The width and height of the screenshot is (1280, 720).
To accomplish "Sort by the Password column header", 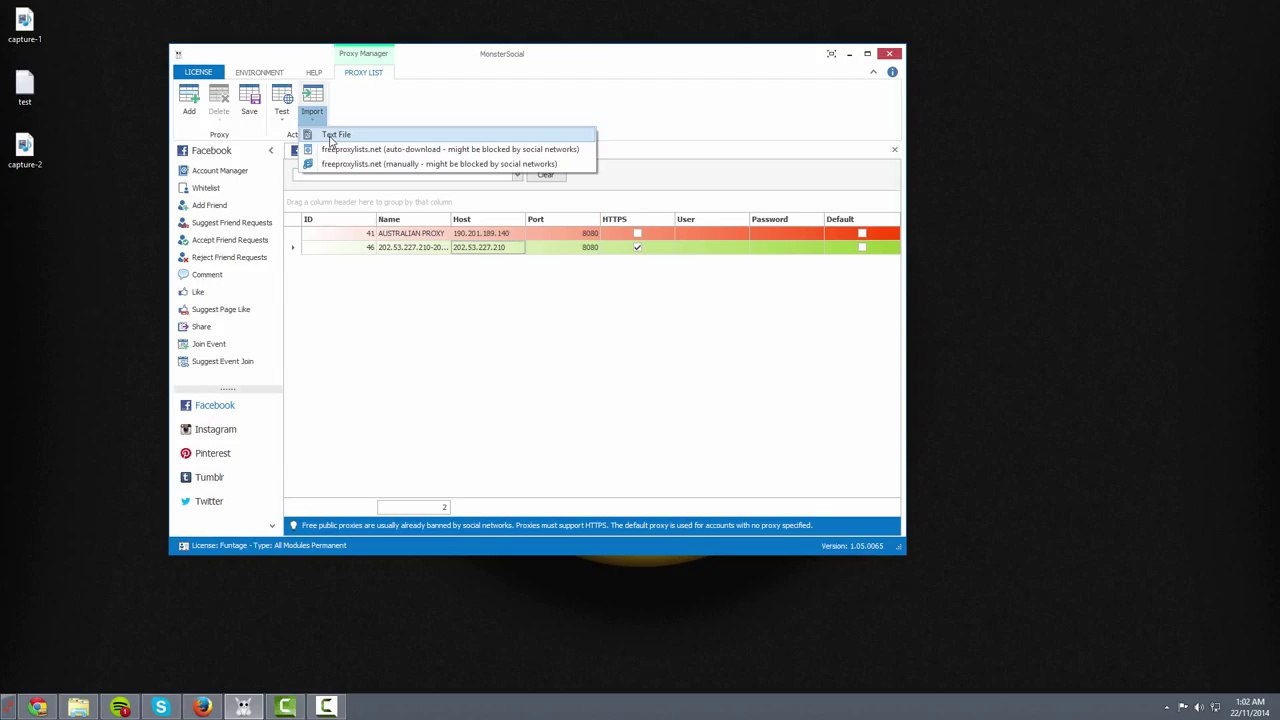I will click(785, 219).
